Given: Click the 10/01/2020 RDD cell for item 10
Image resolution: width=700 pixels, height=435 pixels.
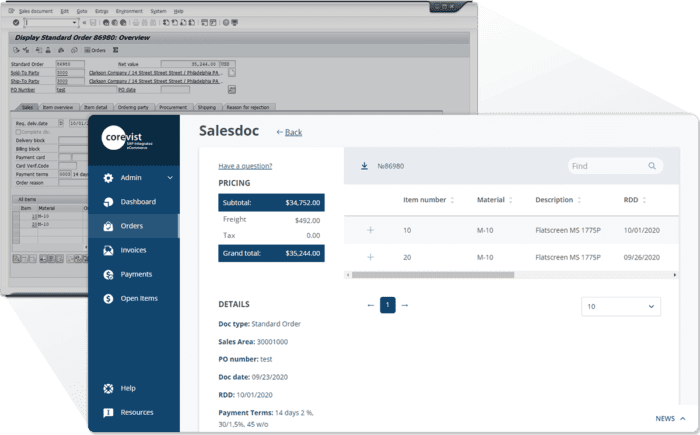Looking at the screenshot, I should pos(642,230).
